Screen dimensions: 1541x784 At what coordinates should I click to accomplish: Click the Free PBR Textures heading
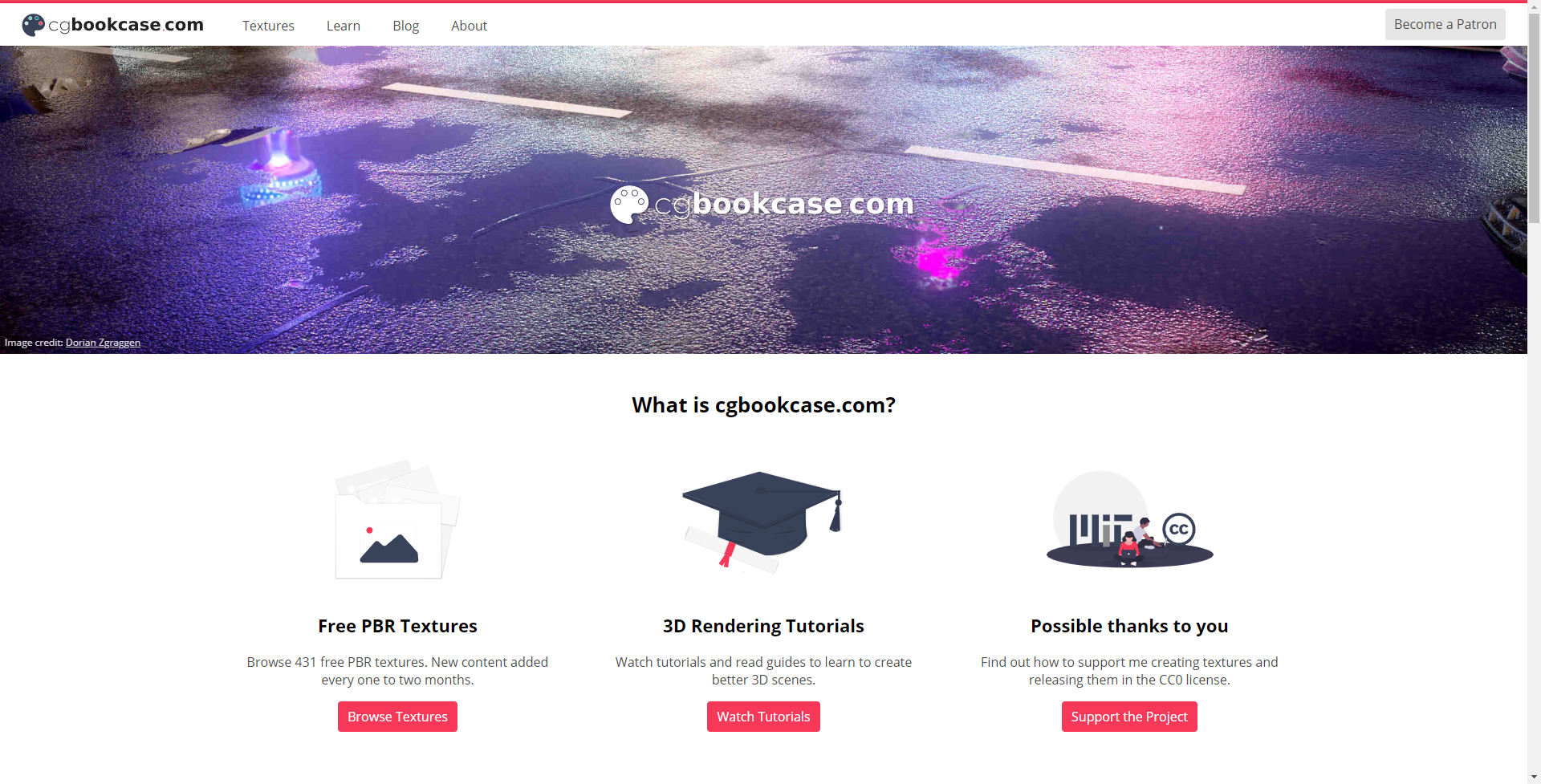click(x=397, y=626)
